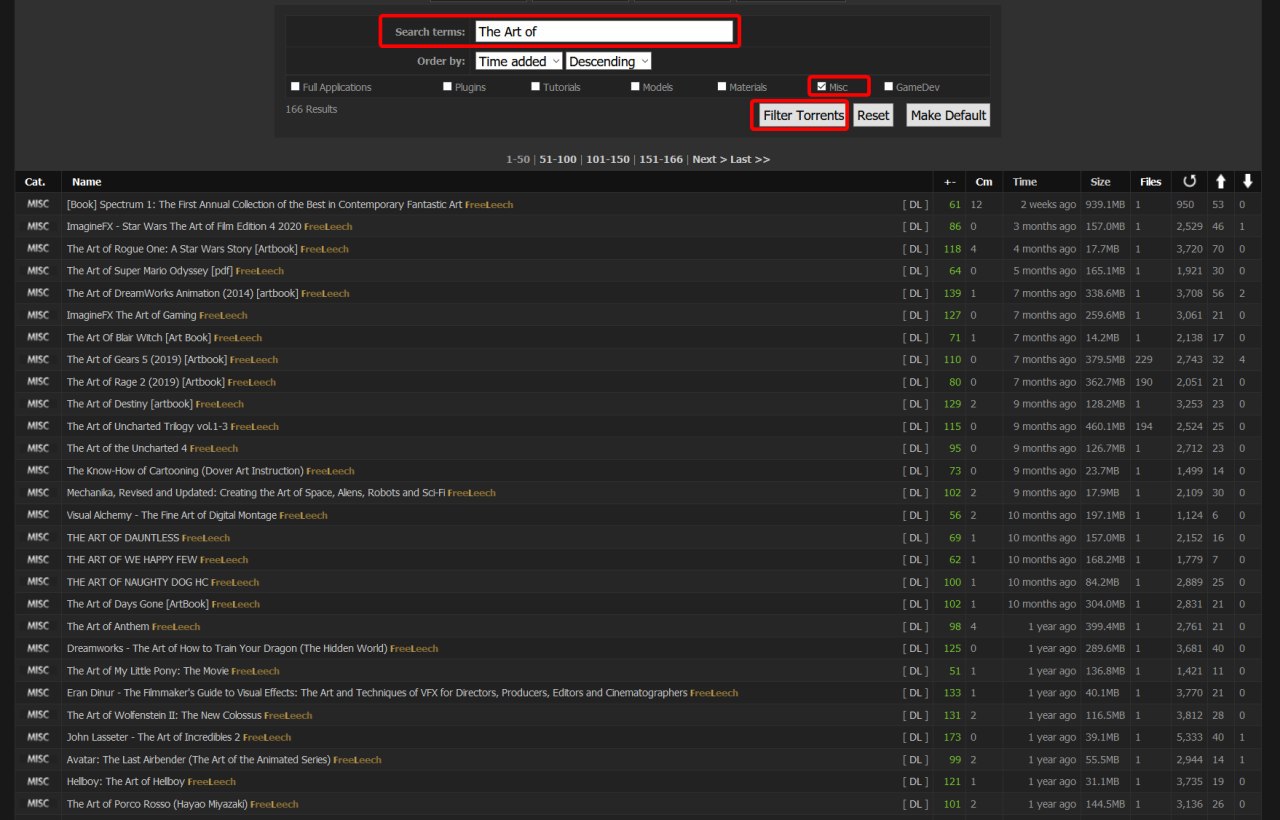Click MISC category icon for Hellboy row
The height and width of the screenshot is (820, 1280).
38,781
